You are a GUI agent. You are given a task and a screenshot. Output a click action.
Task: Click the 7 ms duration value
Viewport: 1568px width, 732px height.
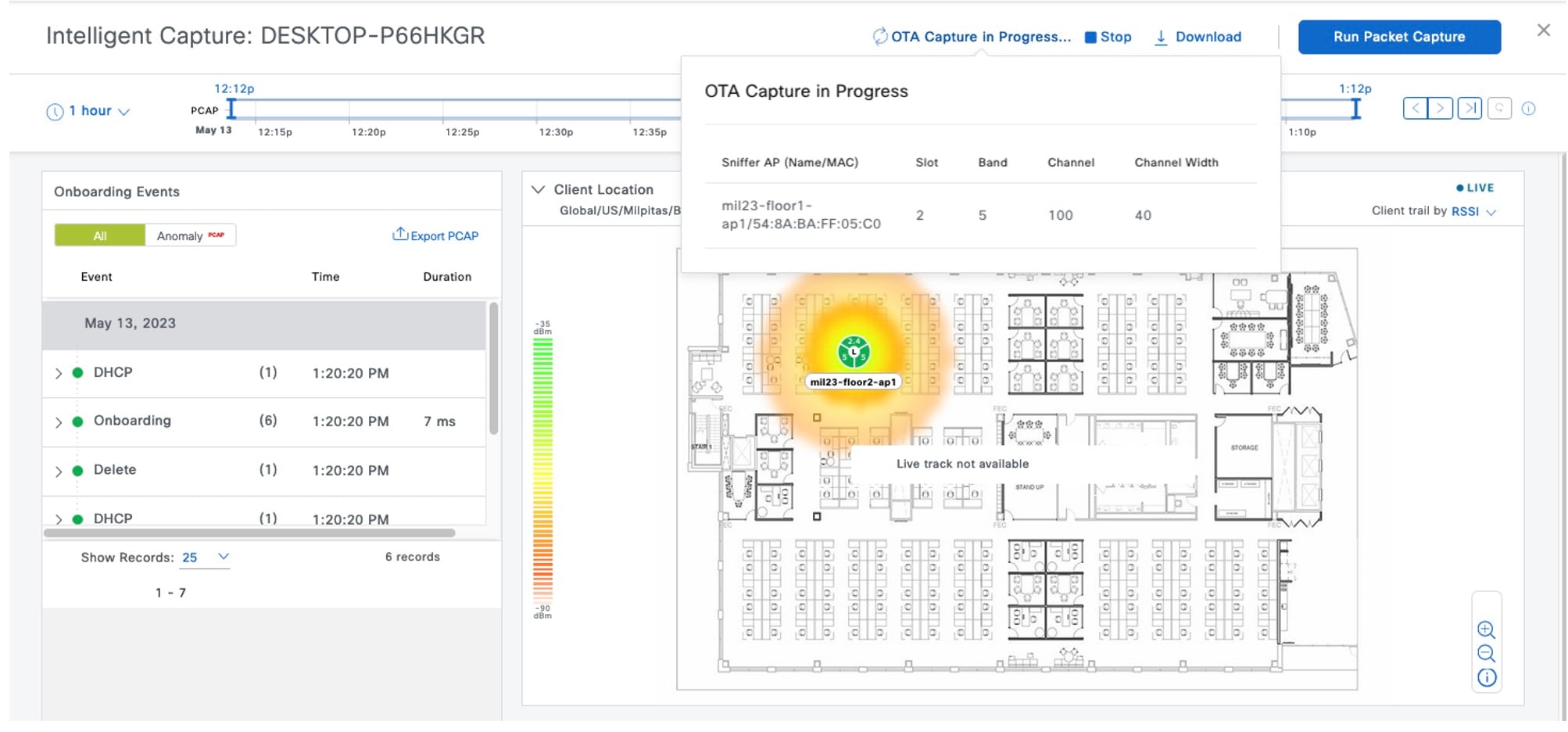pyautogui.click(x=439, y=422)
